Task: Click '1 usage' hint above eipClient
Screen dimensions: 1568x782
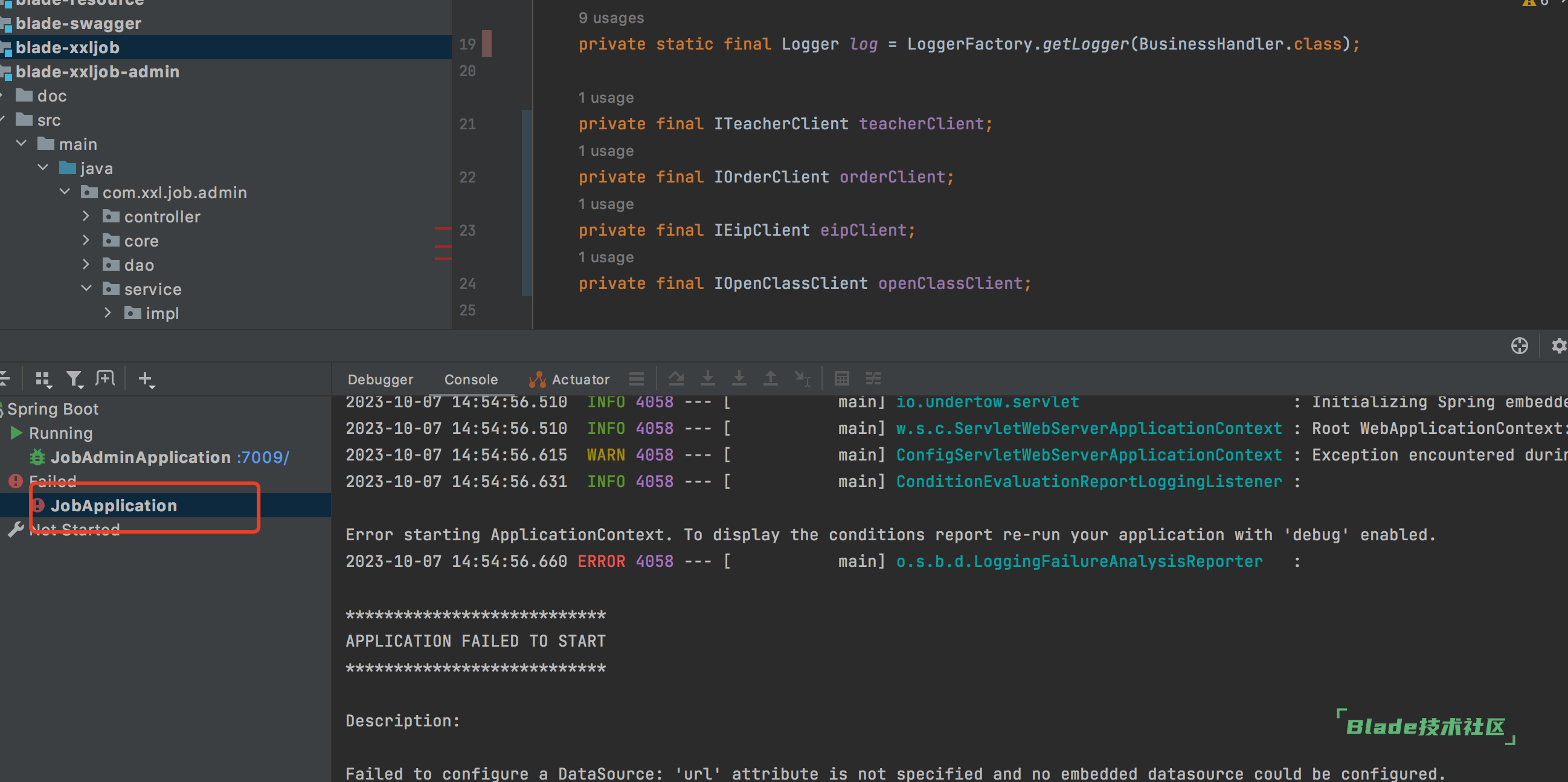Action: (606, 204)
